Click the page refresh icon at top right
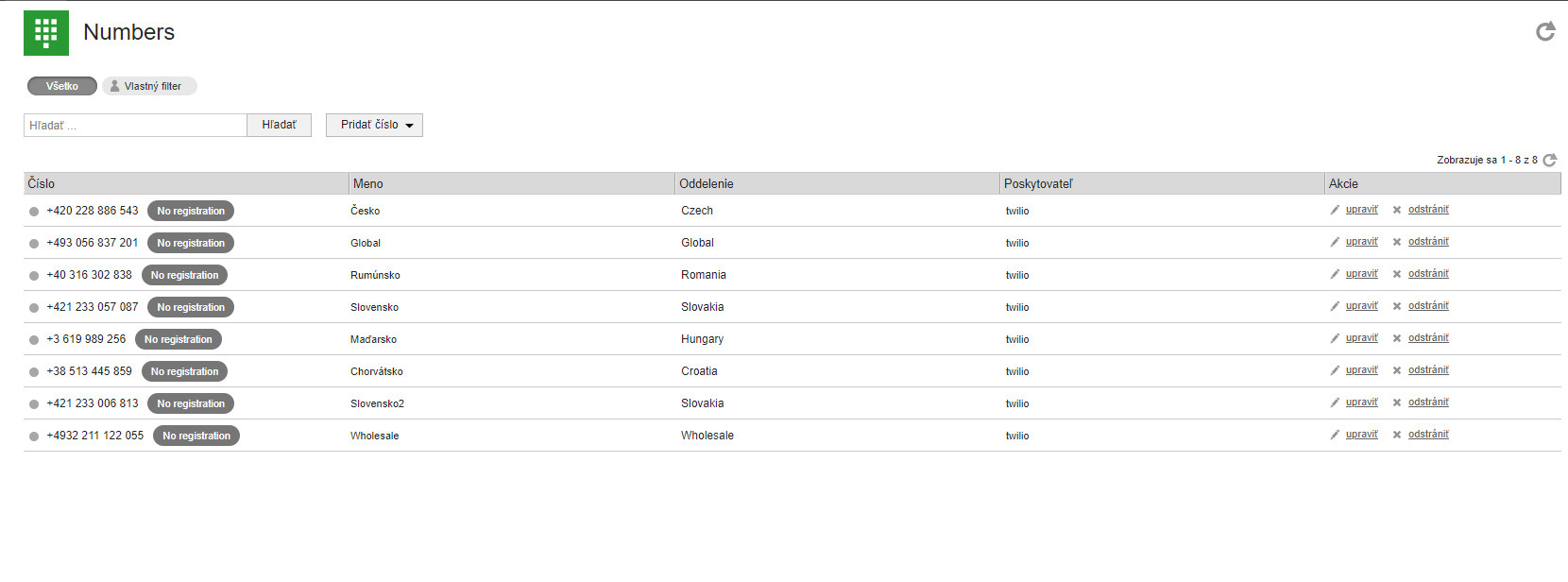The width and height of the screenshot is (1568, 582). (1545, 32)
